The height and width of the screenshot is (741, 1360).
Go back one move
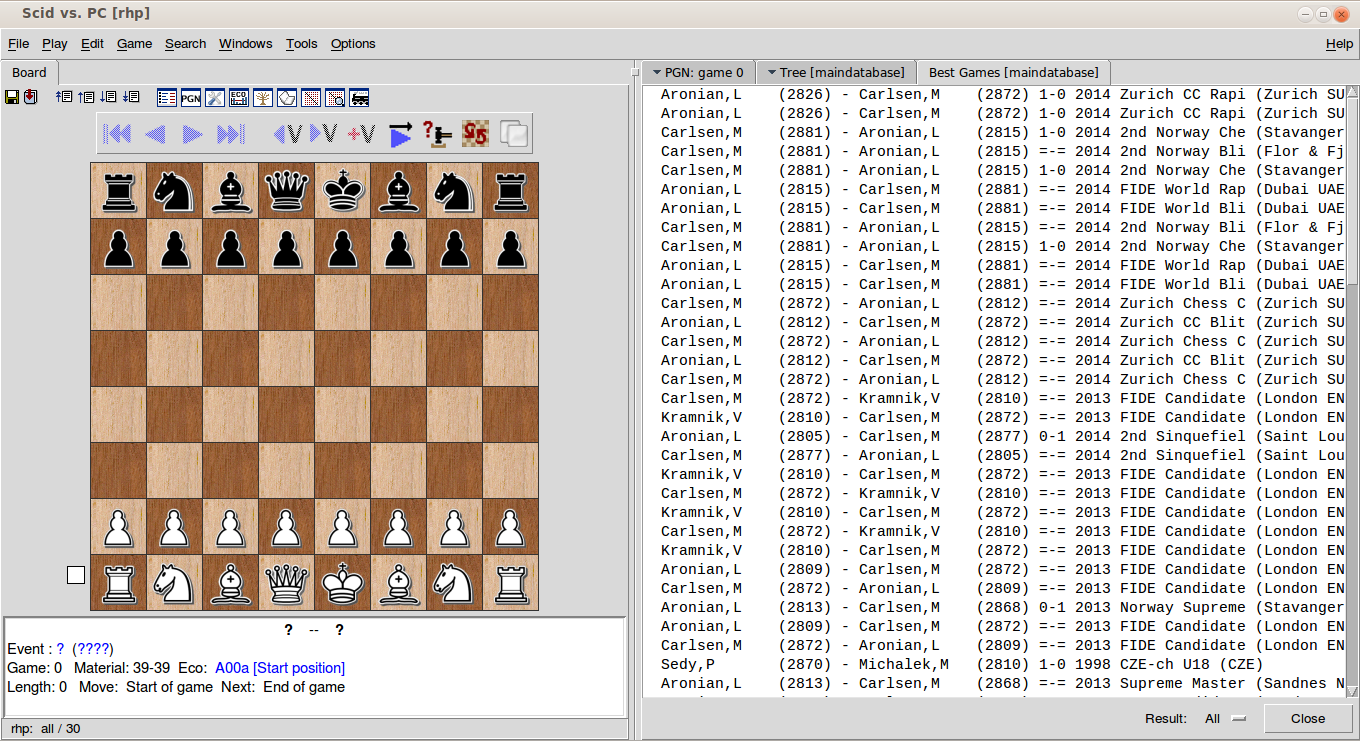point(155,134)
